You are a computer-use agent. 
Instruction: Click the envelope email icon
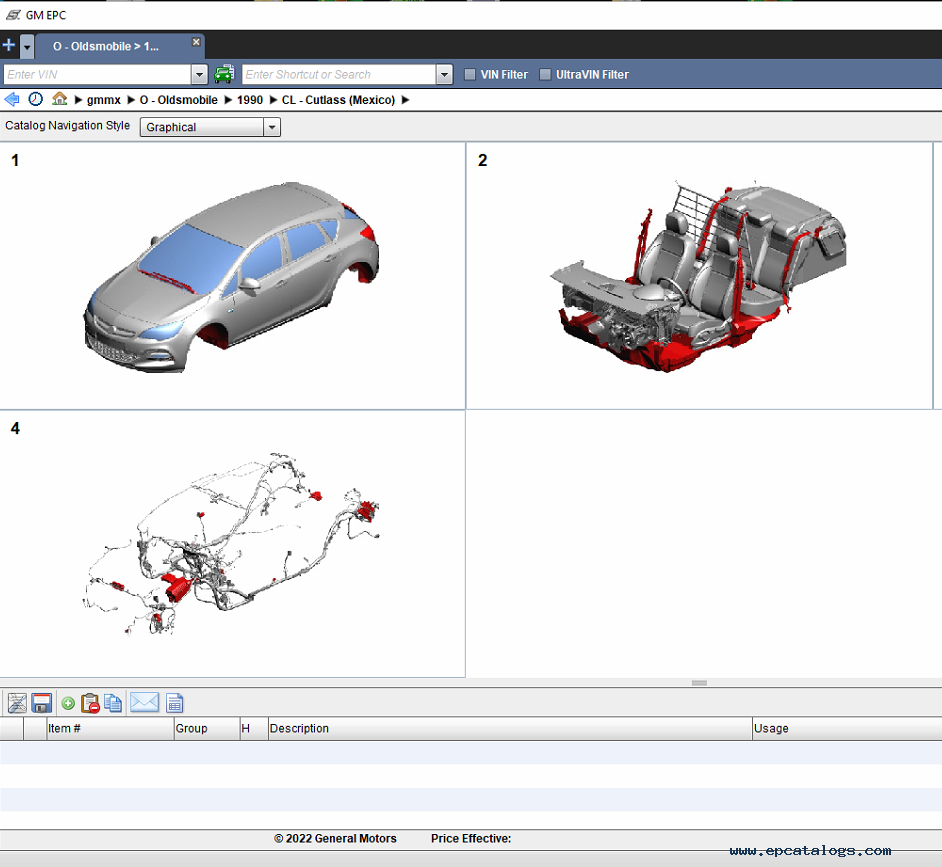coord(144,703)
